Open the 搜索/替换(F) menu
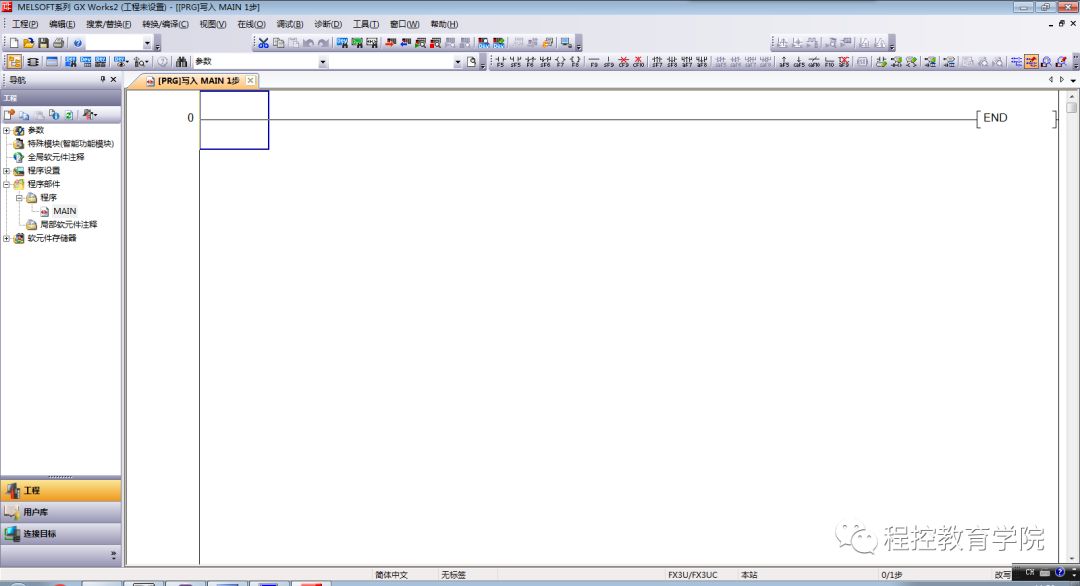1080x586 pixels. point(108,24)
